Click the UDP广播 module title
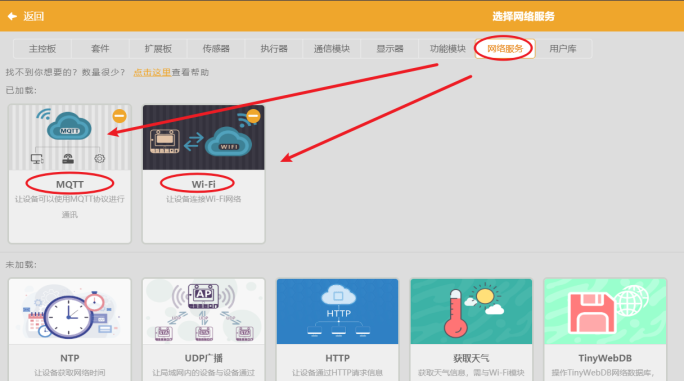684x381 pixels. pyautogui.click(x=204, y=358)
